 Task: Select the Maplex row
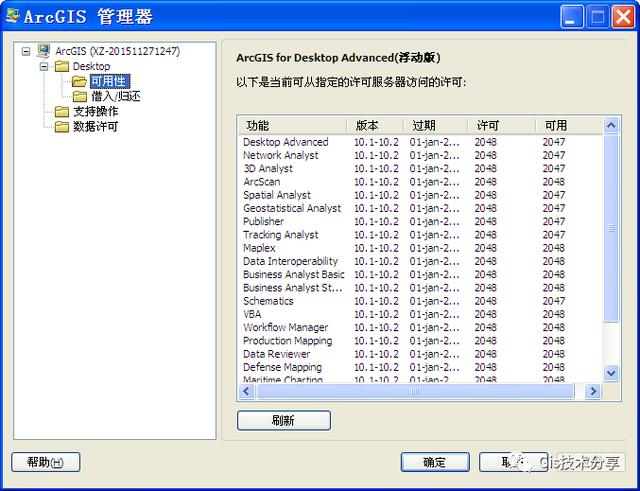pyautogui.click(x=420, y=248)
